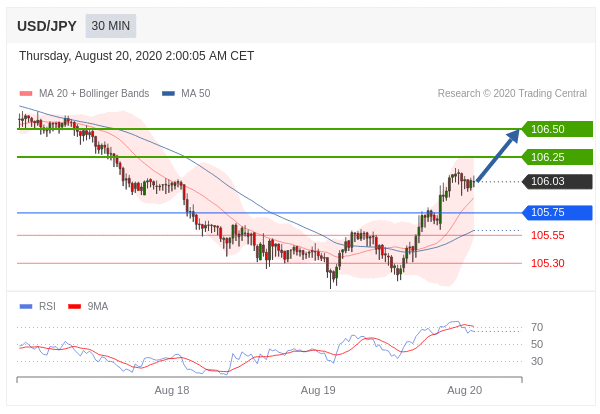Click the Aug 20 date axis label

pos(465,390)
